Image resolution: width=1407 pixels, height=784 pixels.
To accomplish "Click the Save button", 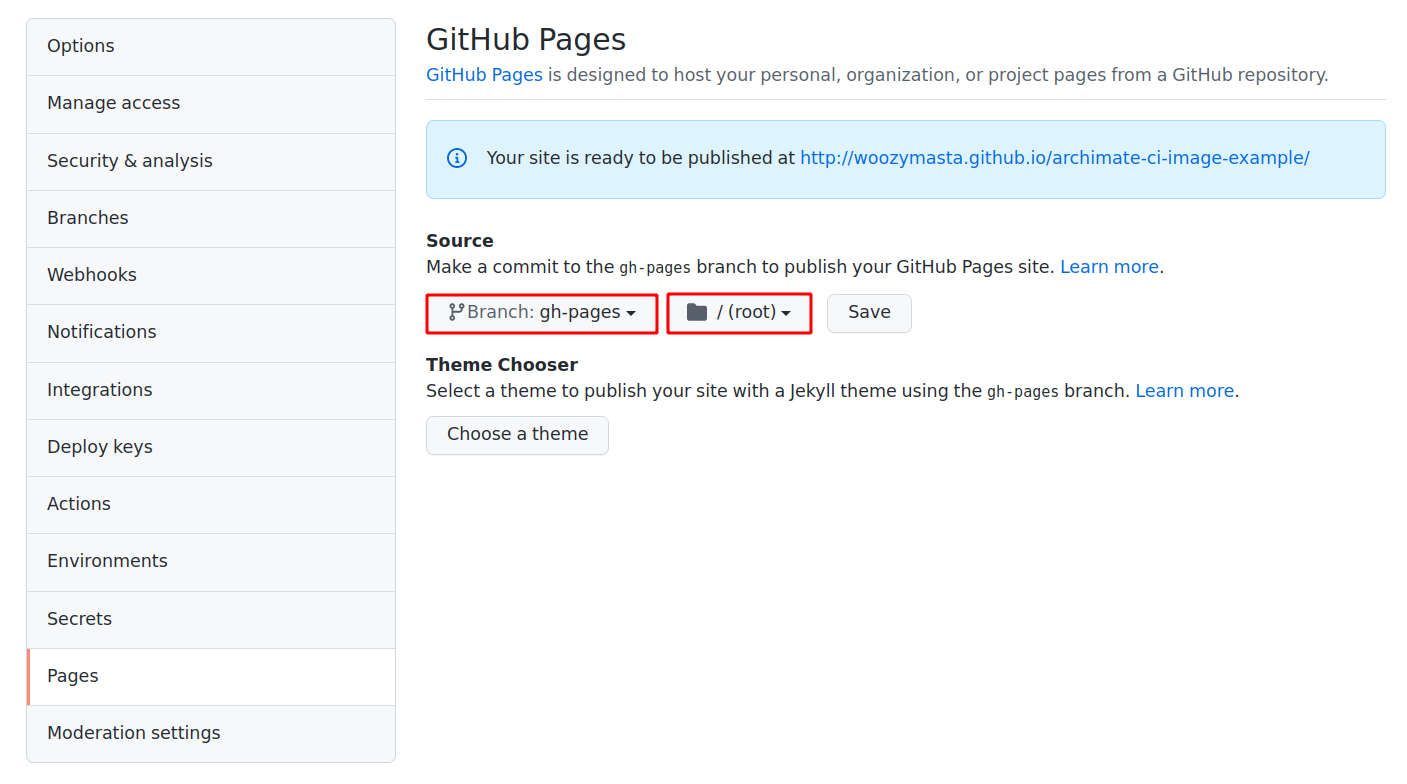I will (869, 313).
